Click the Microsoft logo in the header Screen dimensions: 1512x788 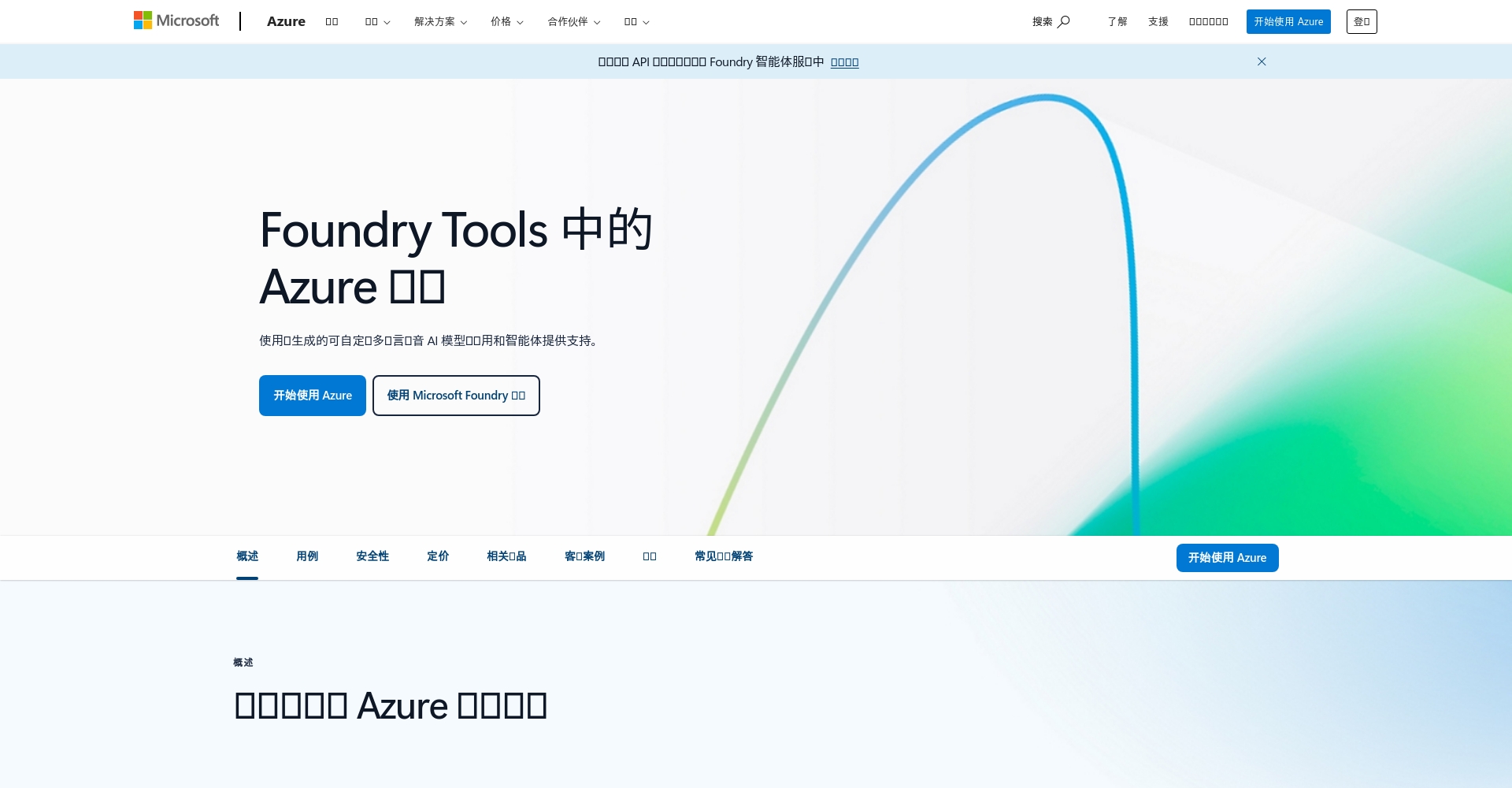176,21
